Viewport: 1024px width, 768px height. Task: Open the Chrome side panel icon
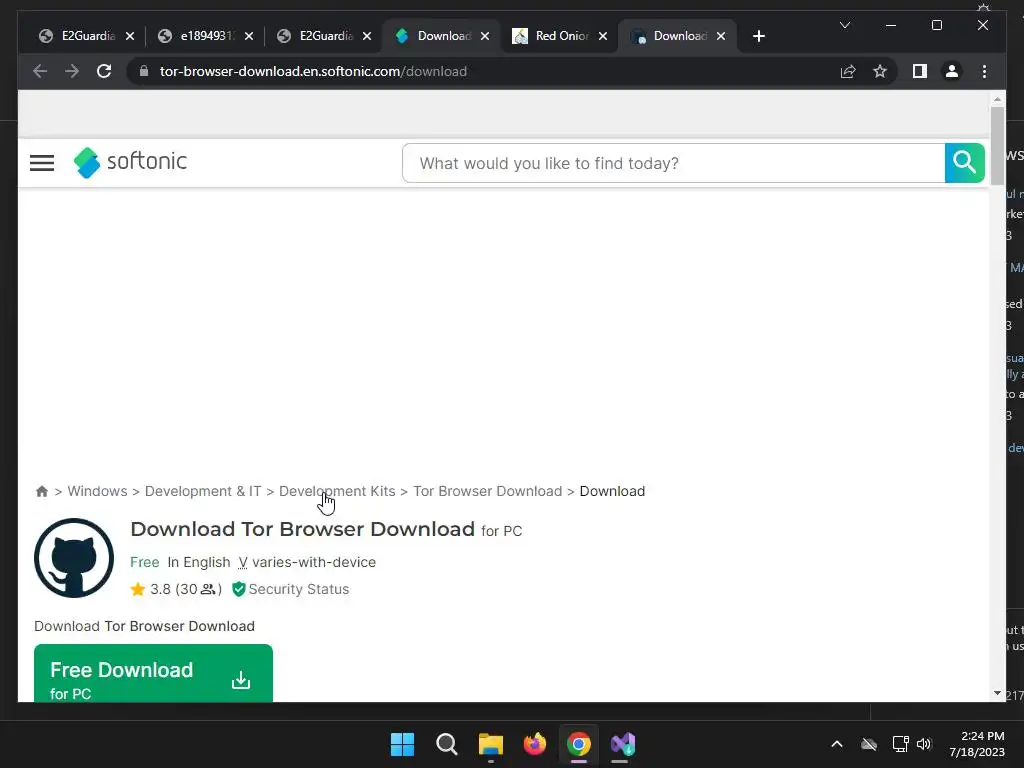point(920,71)
